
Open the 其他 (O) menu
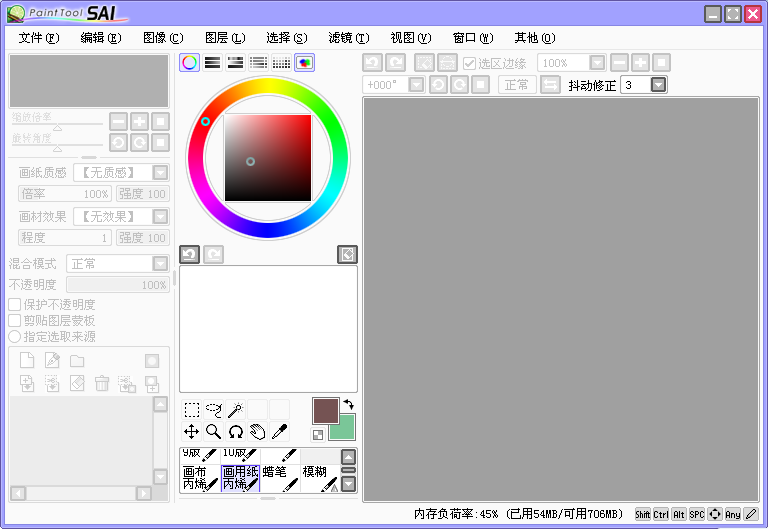535,38
